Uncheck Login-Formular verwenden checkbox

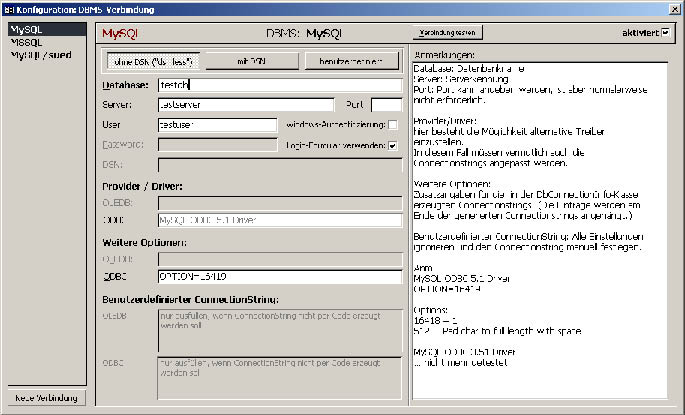click(393, 145)
